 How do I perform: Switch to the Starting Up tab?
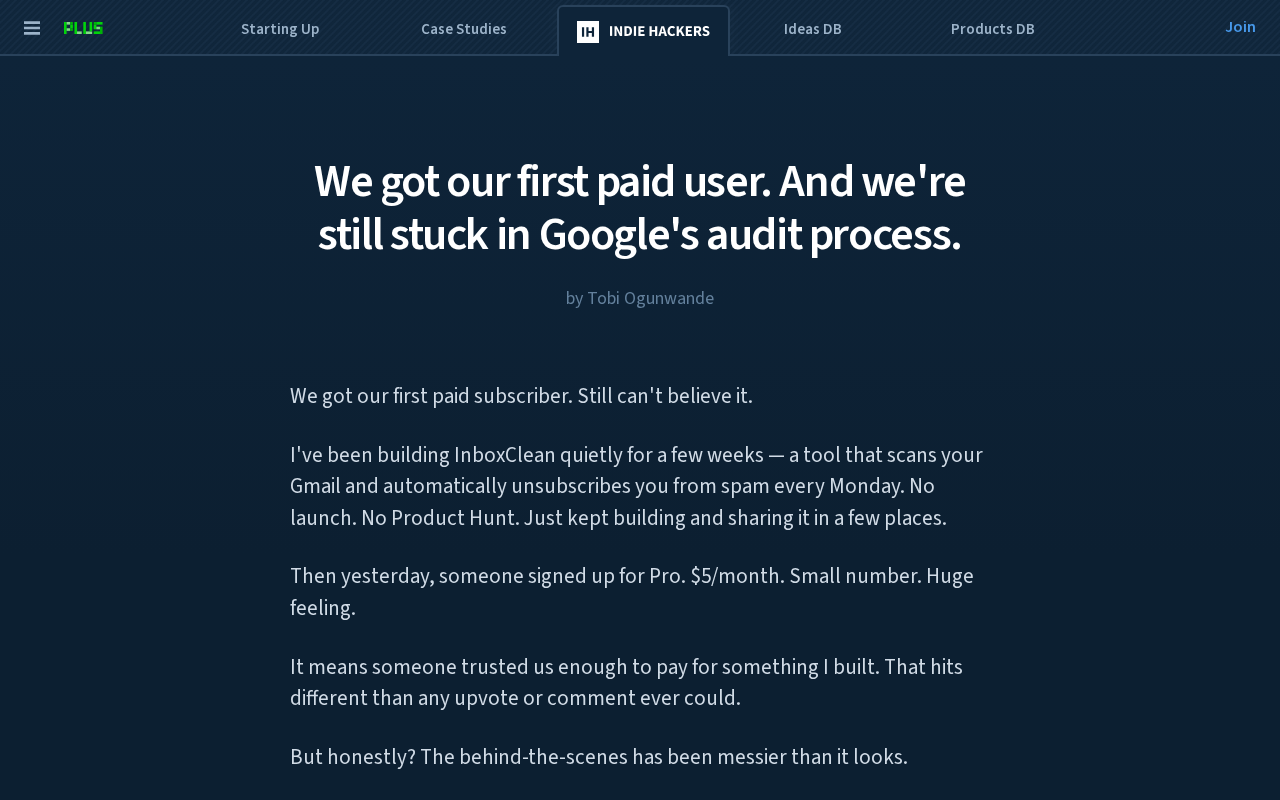click(x=280, y=29)
